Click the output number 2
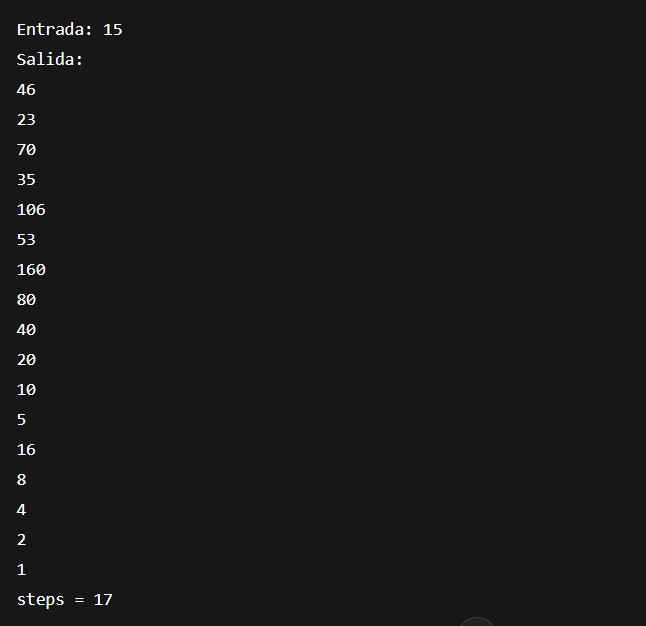The image size is (646, 626). pyautogui.click(x=22, y=540)
